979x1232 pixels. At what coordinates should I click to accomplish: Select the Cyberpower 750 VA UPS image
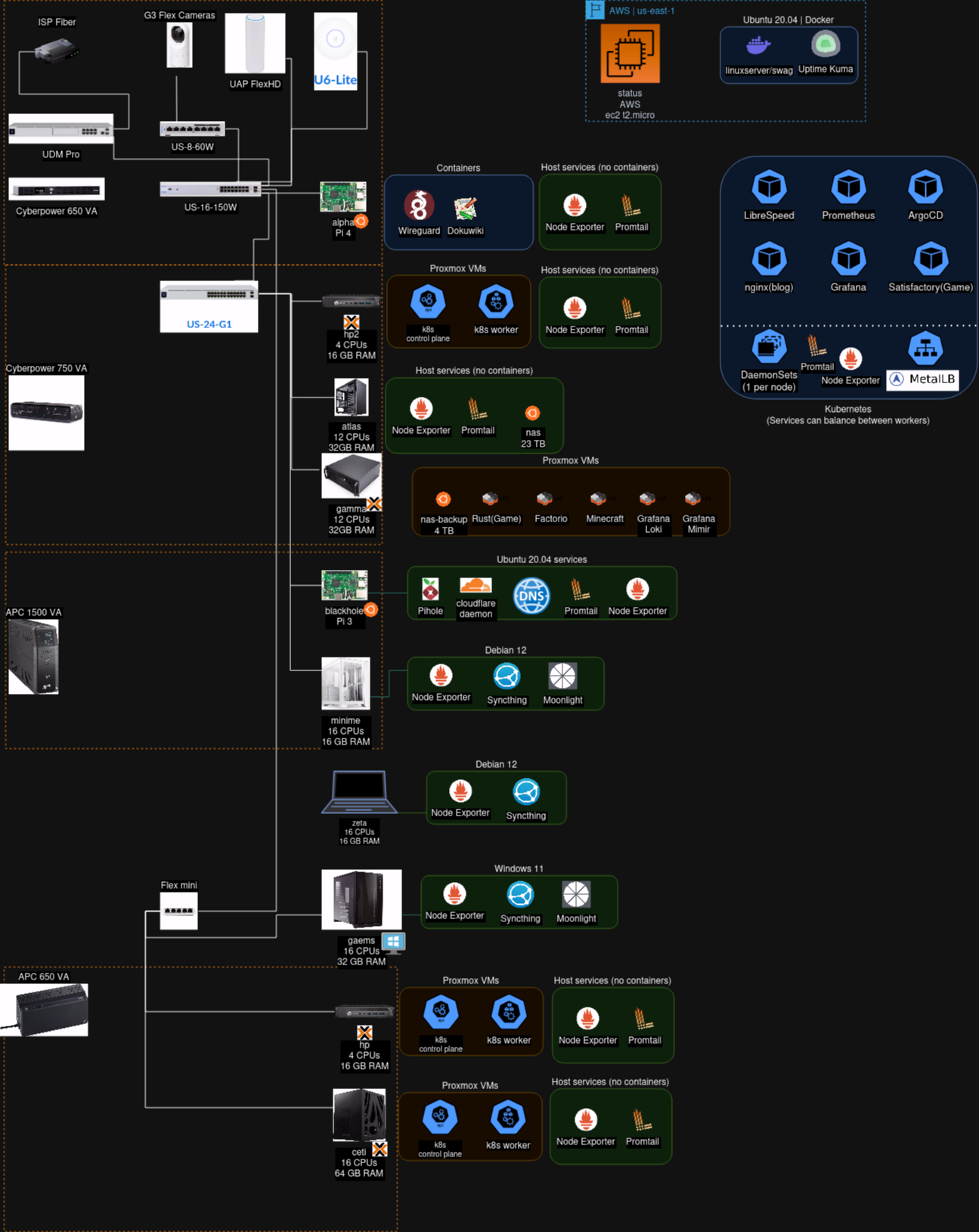(46, 413)
